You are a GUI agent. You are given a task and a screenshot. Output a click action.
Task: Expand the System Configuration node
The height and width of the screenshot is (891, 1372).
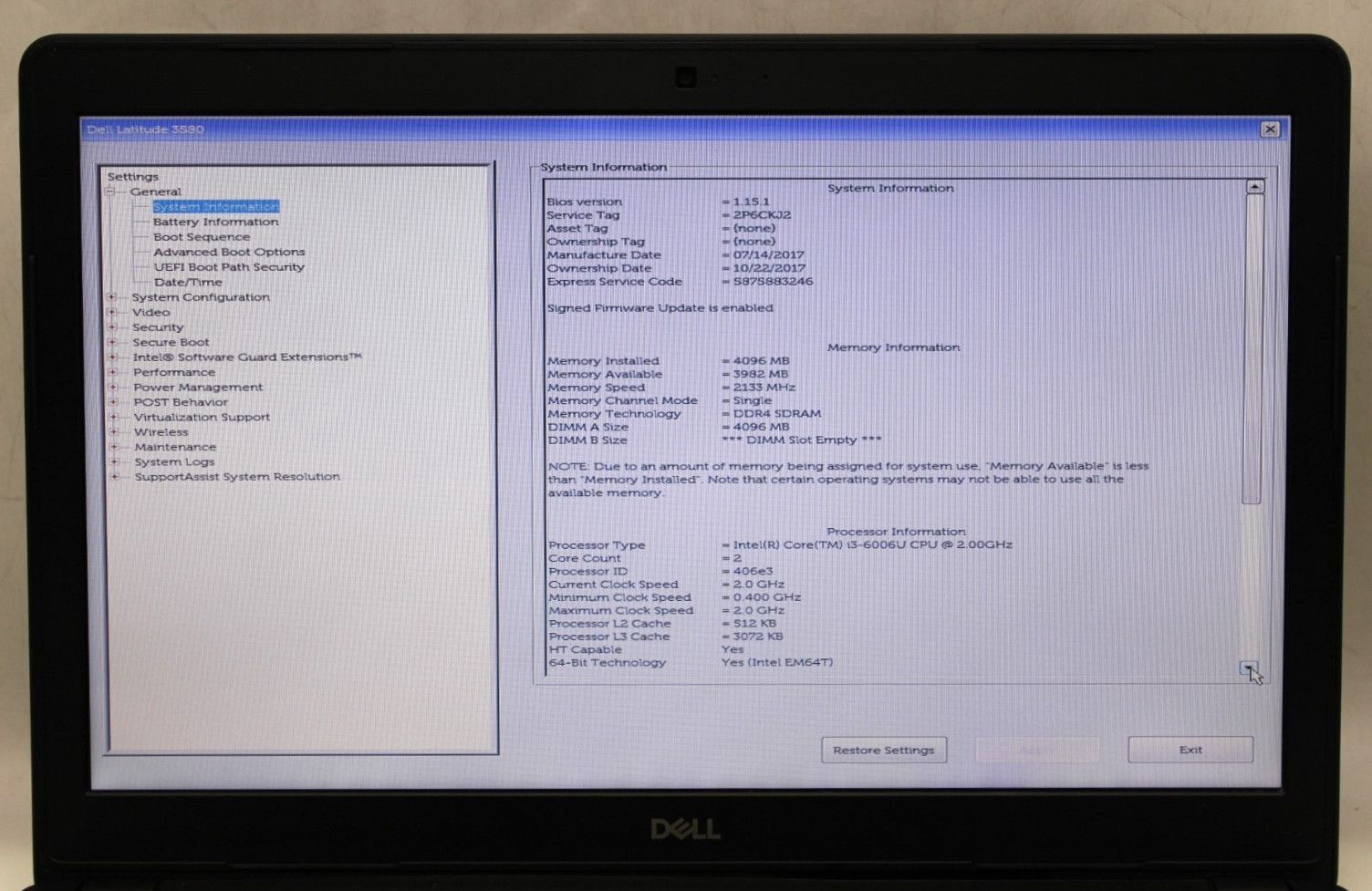112,297
